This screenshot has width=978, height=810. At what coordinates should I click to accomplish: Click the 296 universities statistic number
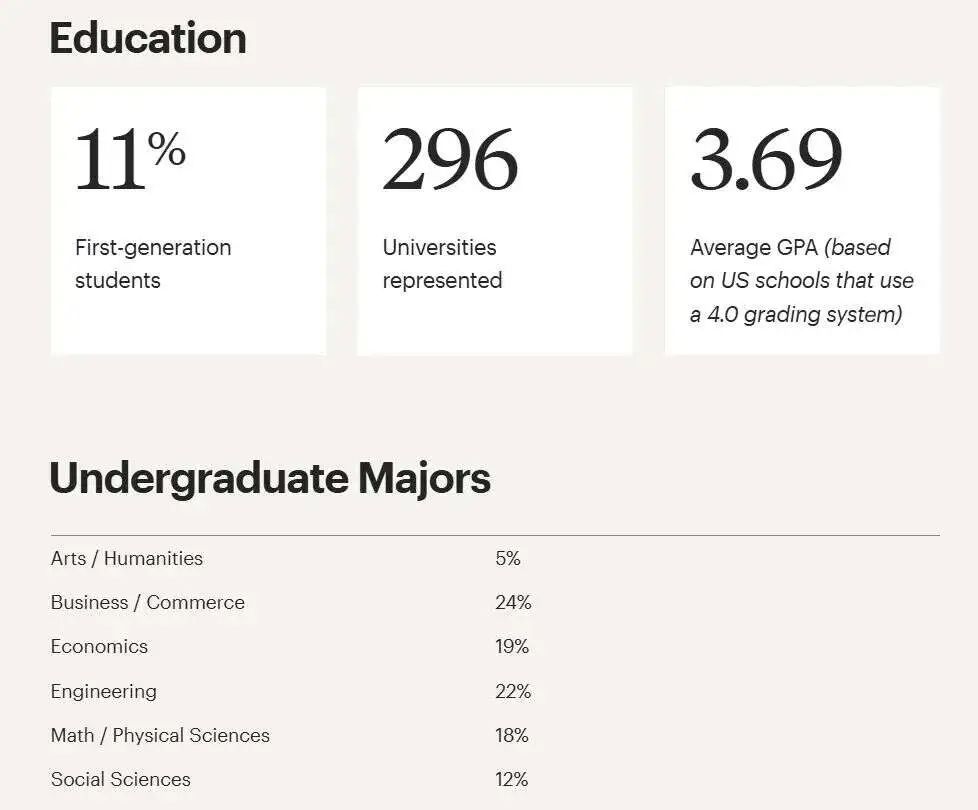[450, 160]
